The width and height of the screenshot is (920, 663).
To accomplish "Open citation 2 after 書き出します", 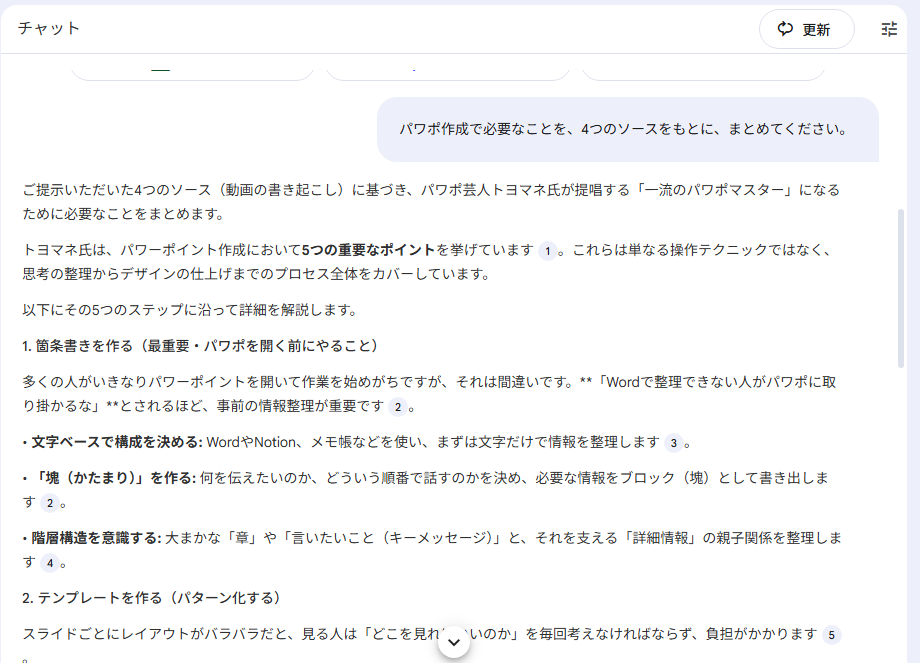I will pyautogui.click(x=49, y=502).
